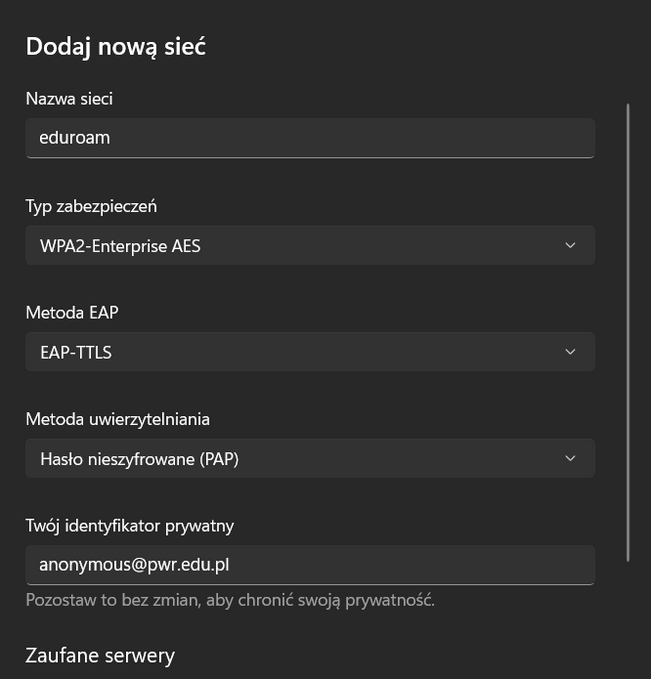Click the scrollbar track below the thumb
This screenshot has height=679, width=651.
628,620
